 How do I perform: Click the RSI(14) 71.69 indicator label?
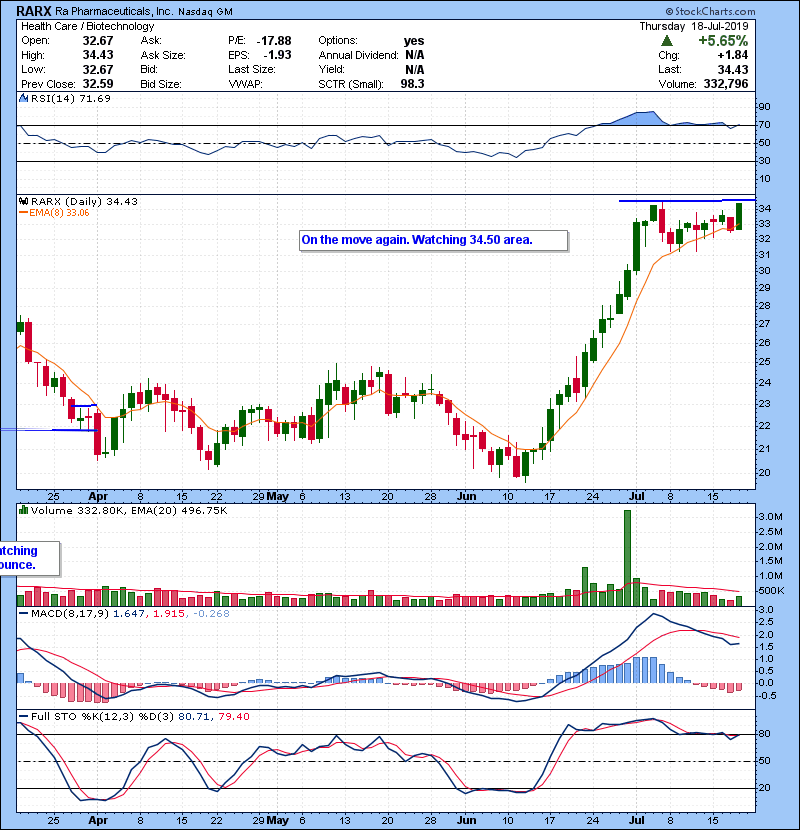click(x=71, y=98)
